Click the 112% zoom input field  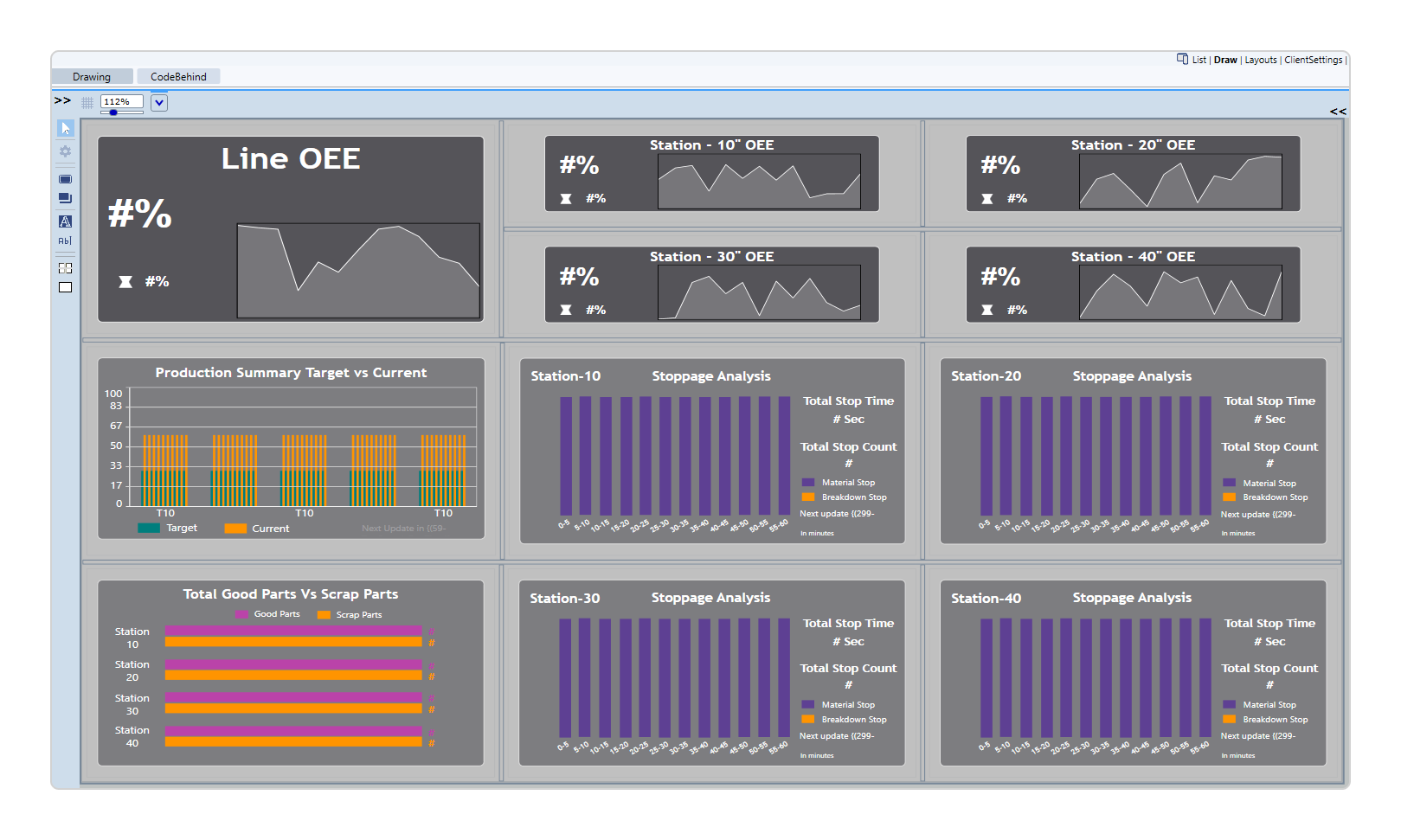121,101
